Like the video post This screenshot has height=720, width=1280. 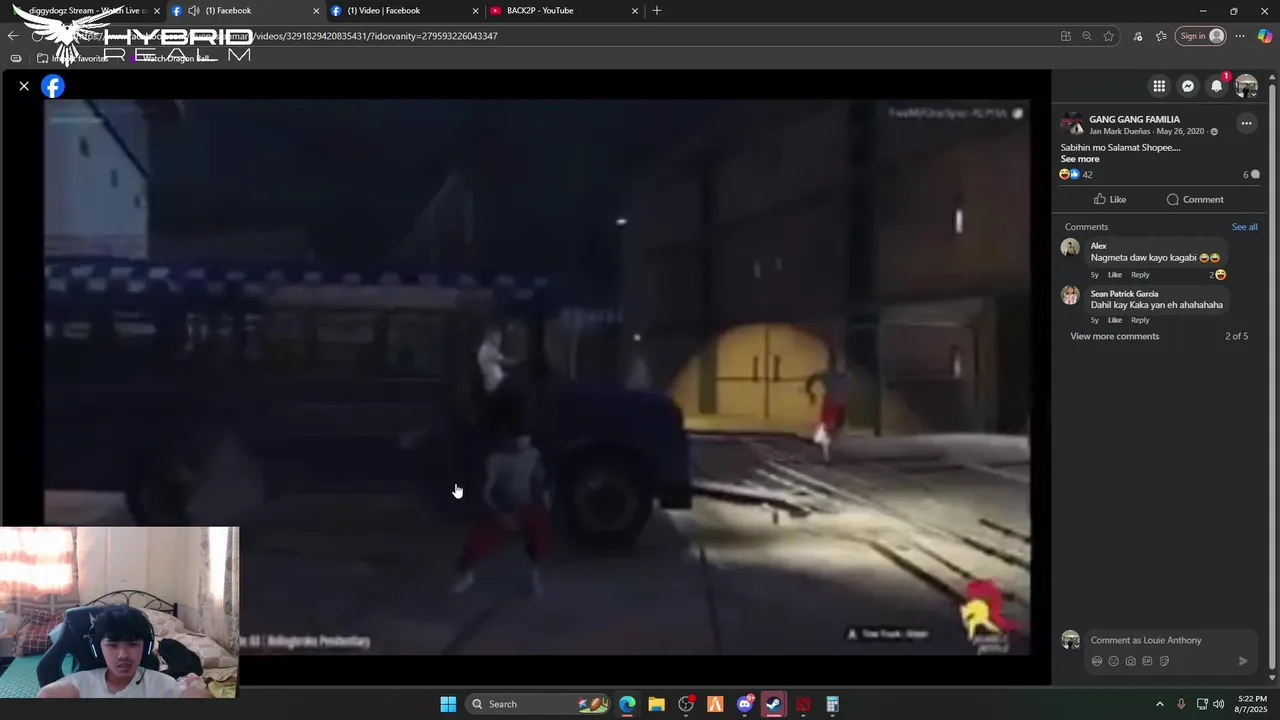[1110, 199]
